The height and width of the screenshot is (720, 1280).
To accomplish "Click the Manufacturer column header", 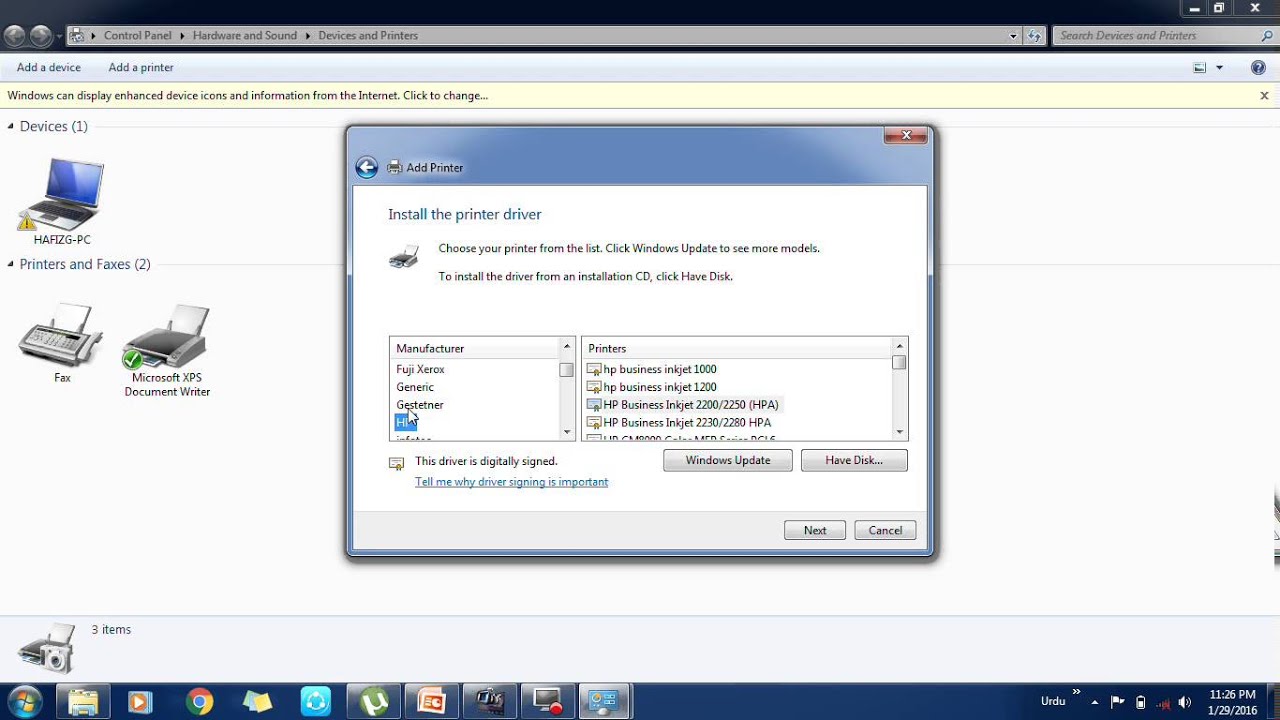I will (474, 348).
